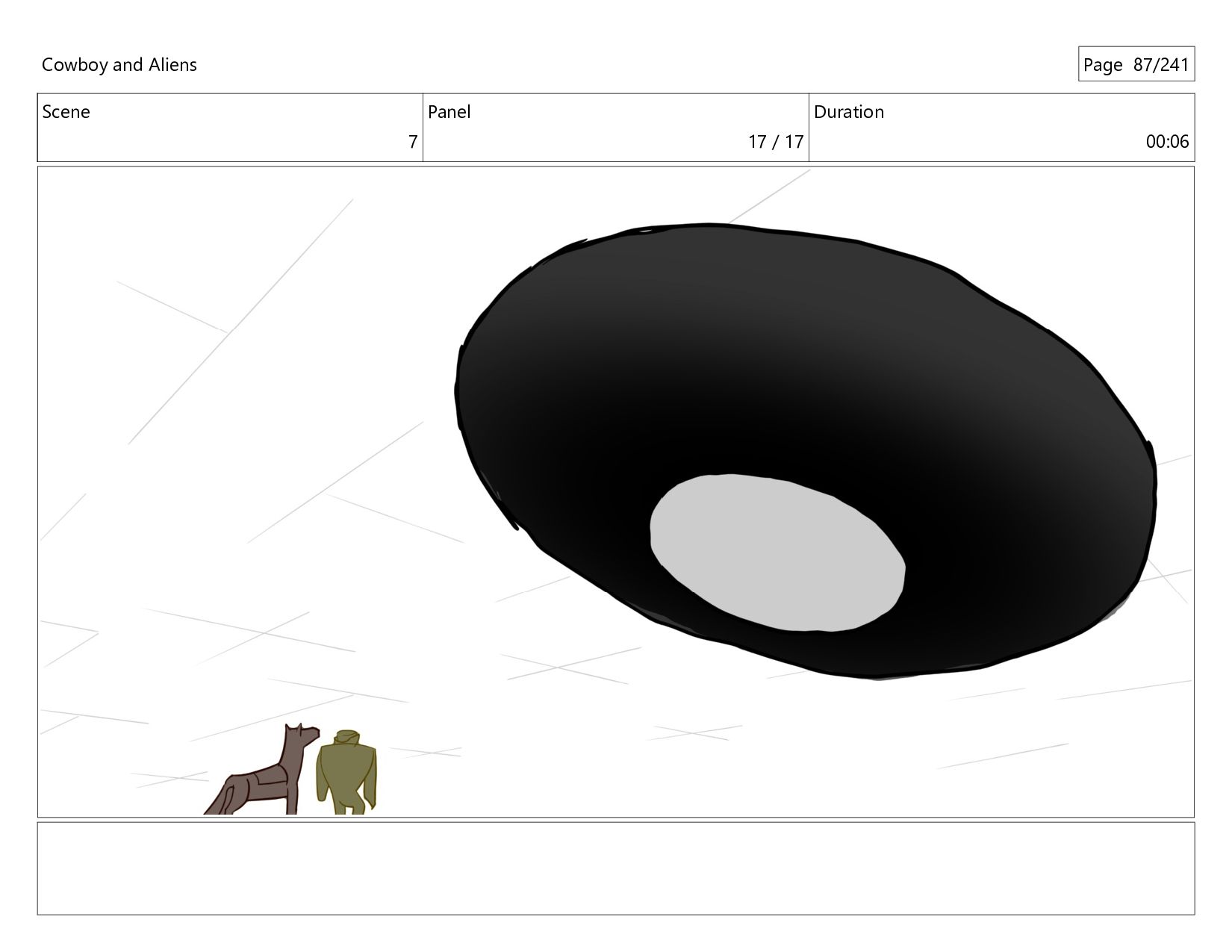Click the empty notes box below panel

click(616, 868)
